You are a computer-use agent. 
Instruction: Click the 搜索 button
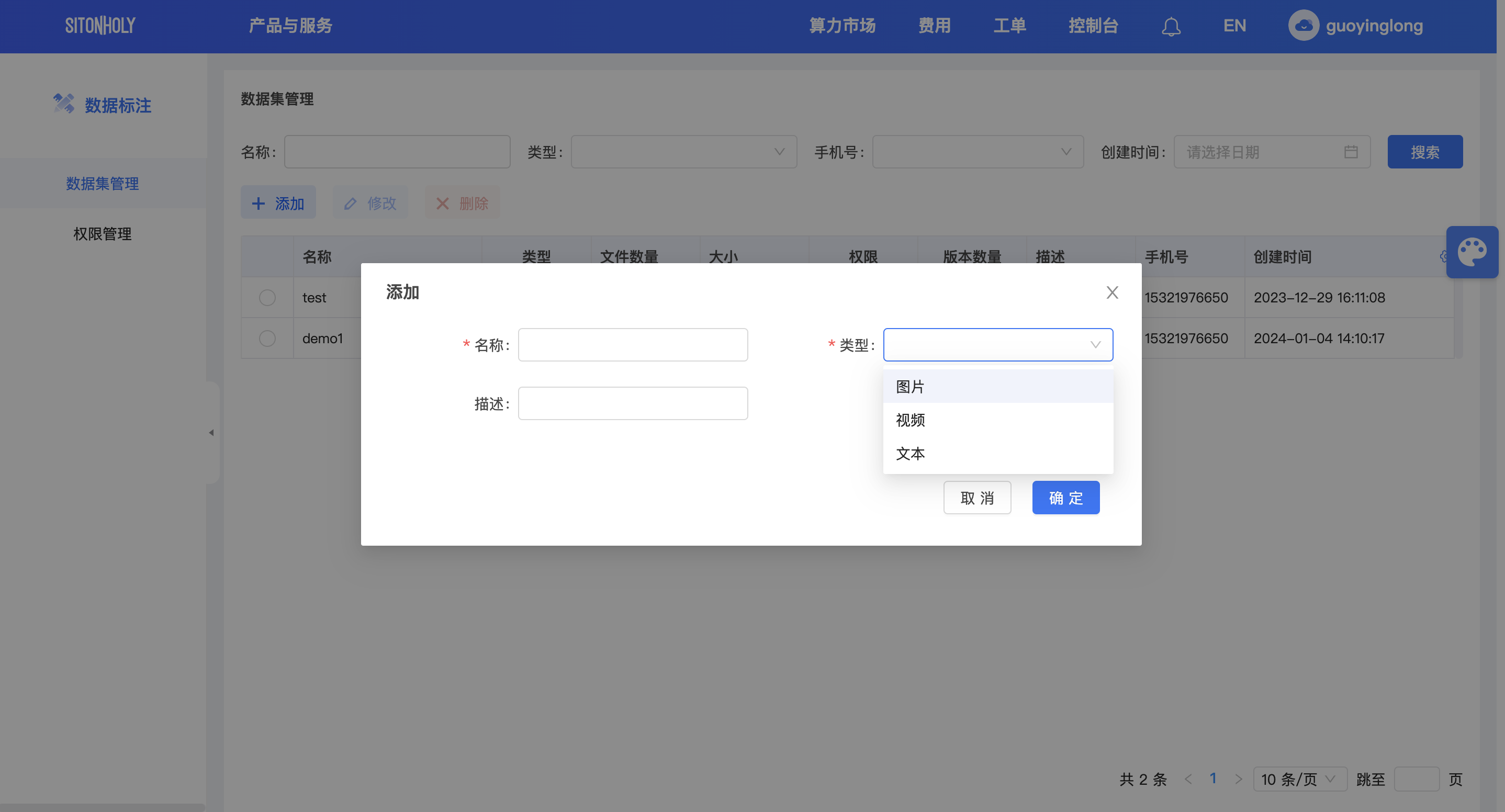[x=1425, y=152]
